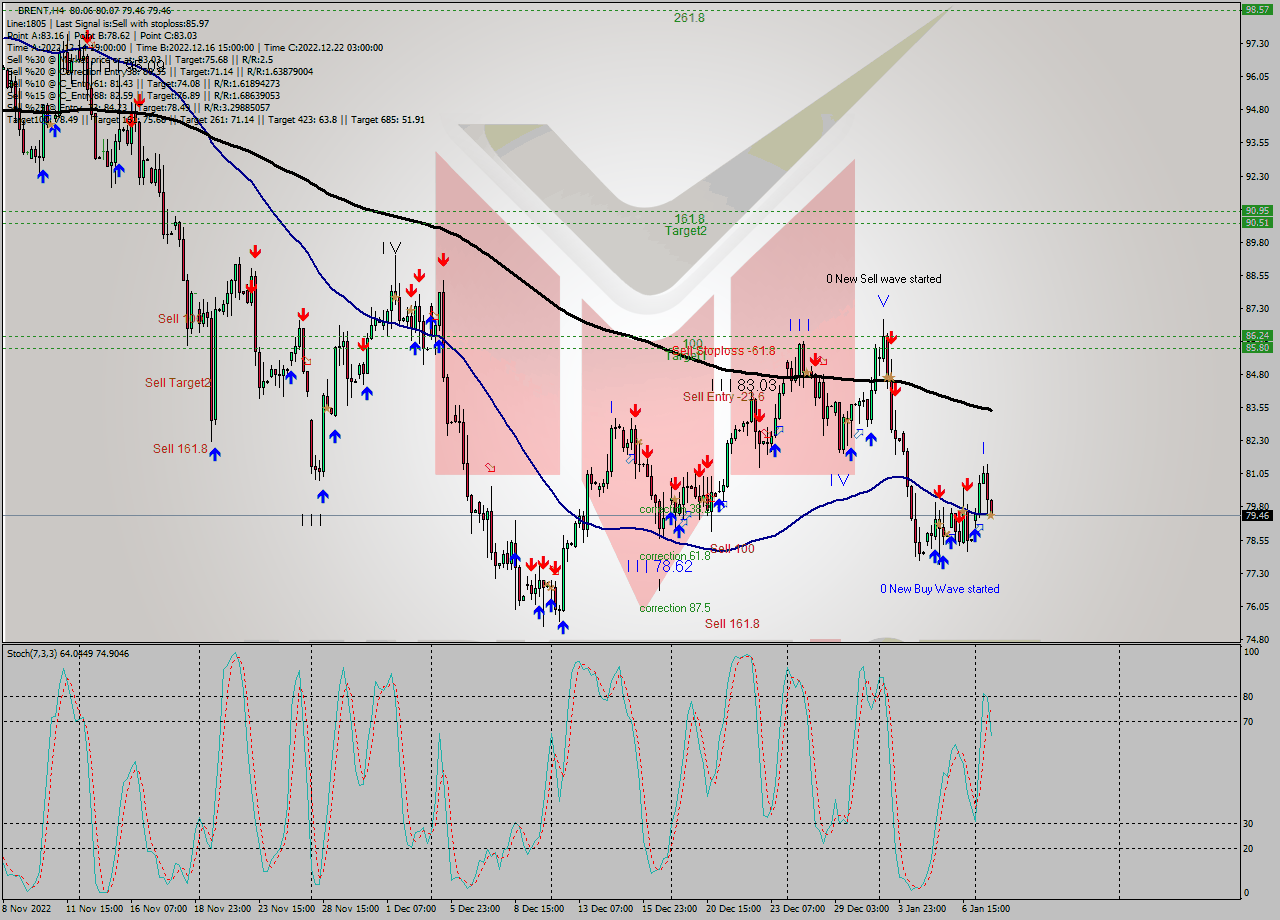Viewport: 1280px width, 920px height.
Task: Click the "15 Dec 23:00" time axis label
Action: [x=671, y=909]
